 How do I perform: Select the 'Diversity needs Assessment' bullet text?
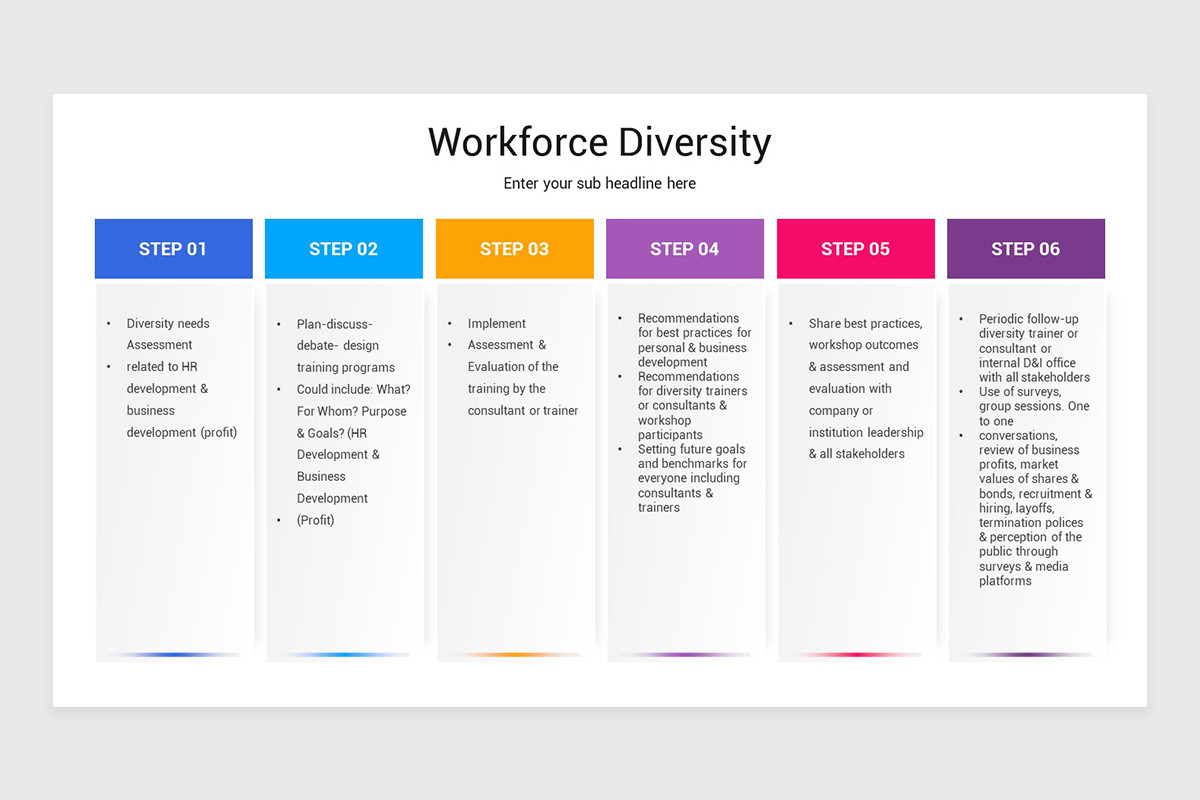(x=168, y=334)
